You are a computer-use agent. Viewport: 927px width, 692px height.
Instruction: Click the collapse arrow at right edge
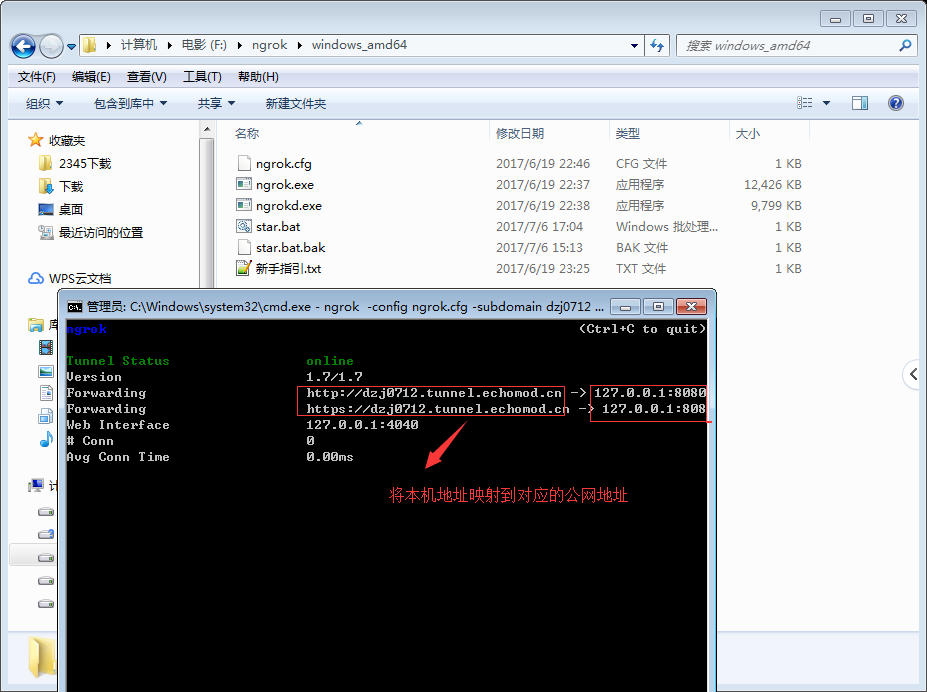[x=914, y=374]
